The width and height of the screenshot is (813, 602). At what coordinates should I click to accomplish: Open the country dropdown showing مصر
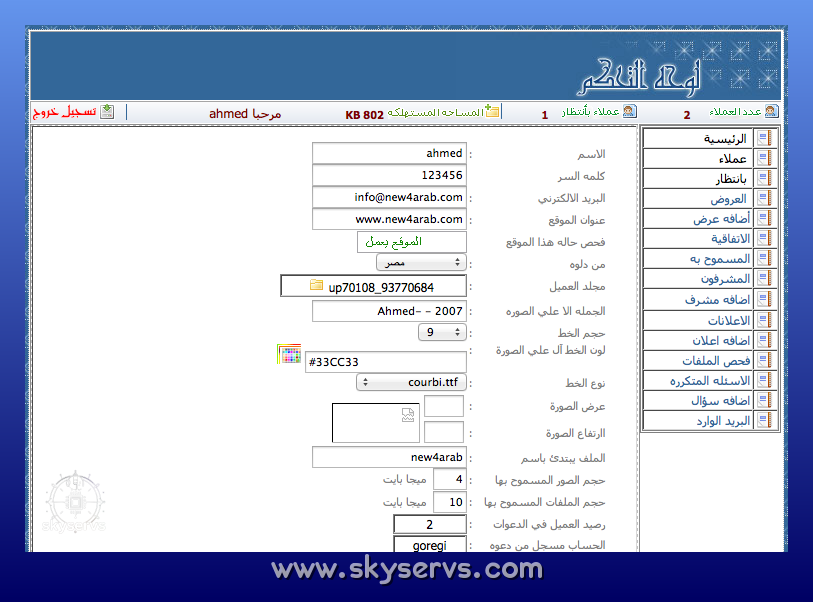421,262
